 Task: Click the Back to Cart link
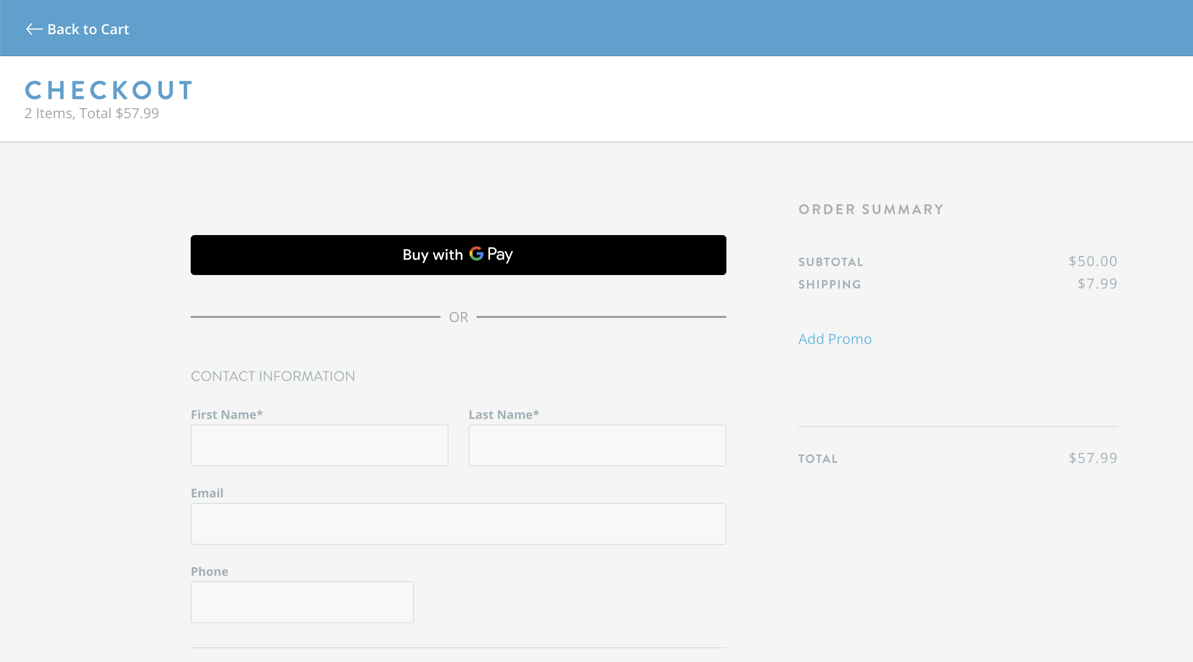click(x=87, y=29)
